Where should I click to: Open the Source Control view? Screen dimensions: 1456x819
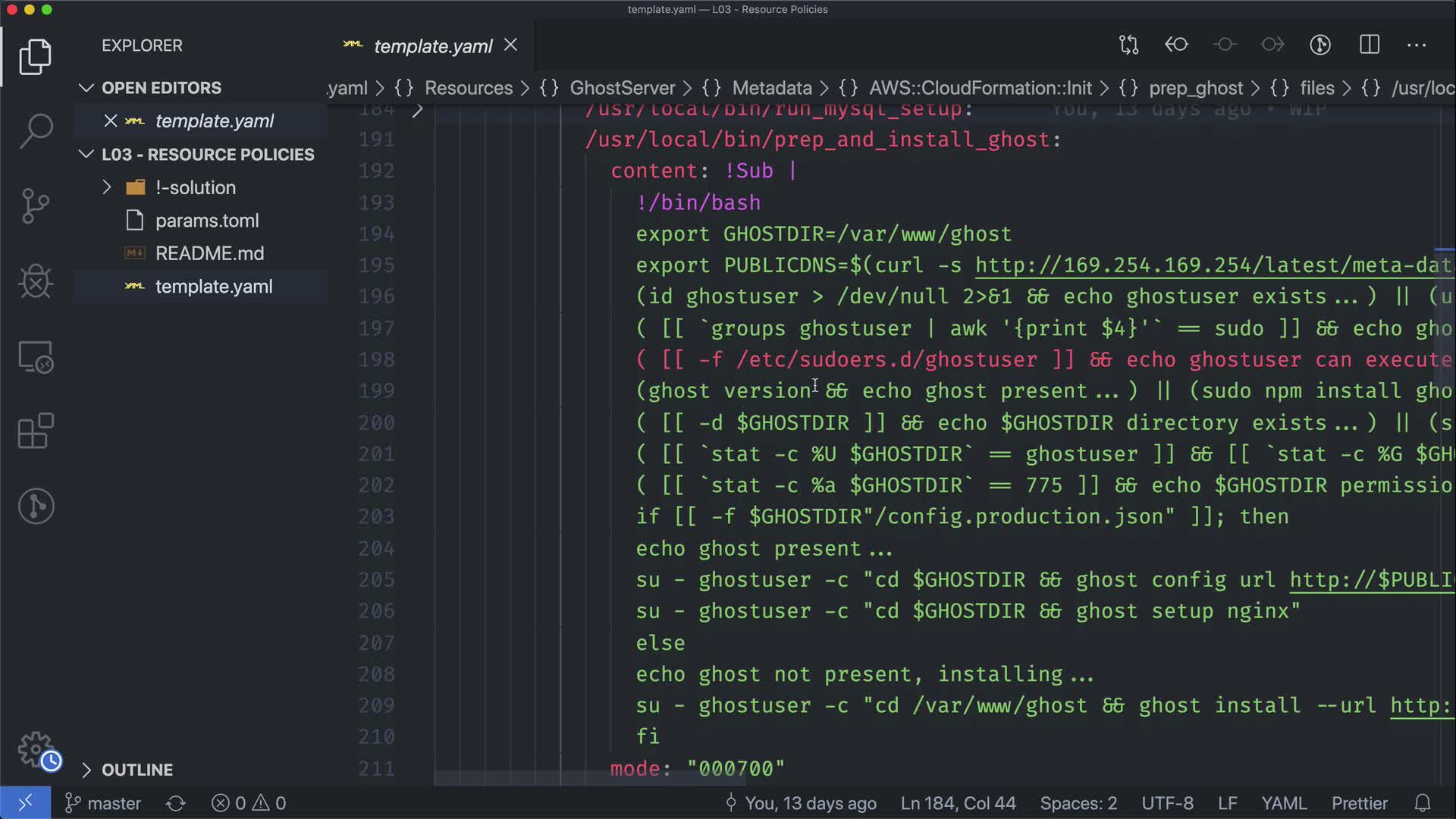tap(36, 206)
